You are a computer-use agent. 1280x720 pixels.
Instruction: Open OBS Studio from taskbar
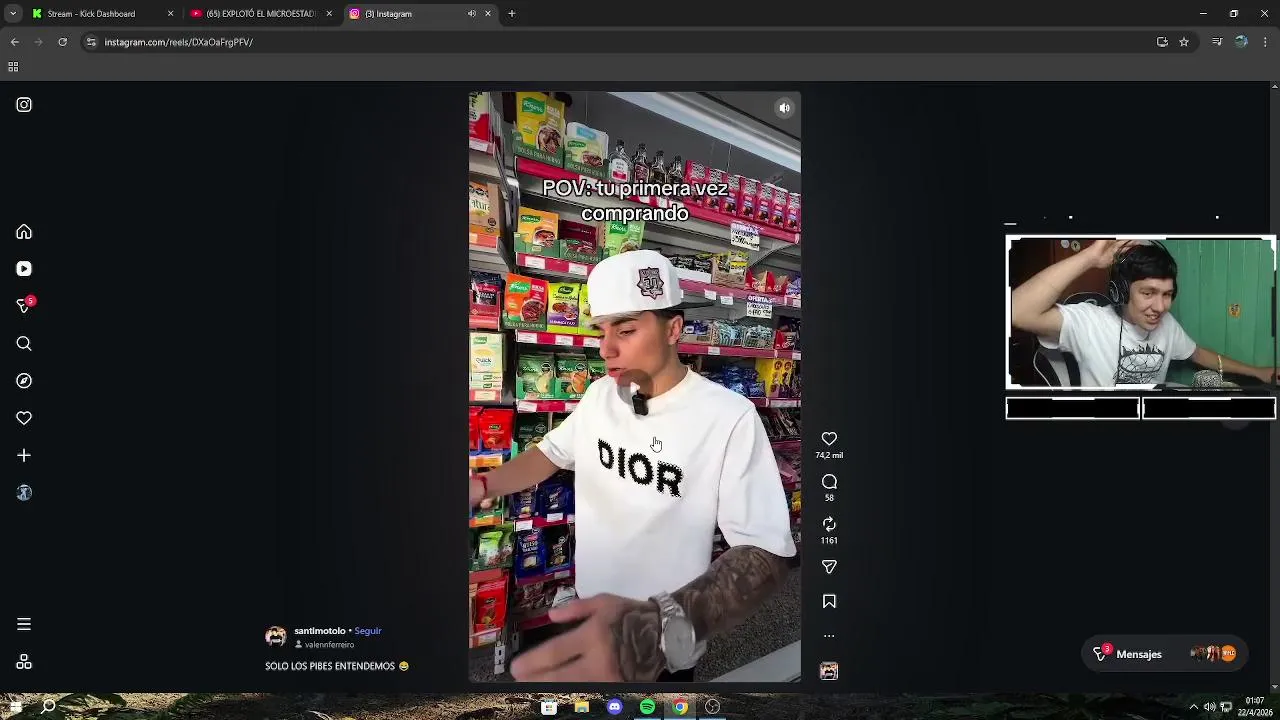(712, 707)
